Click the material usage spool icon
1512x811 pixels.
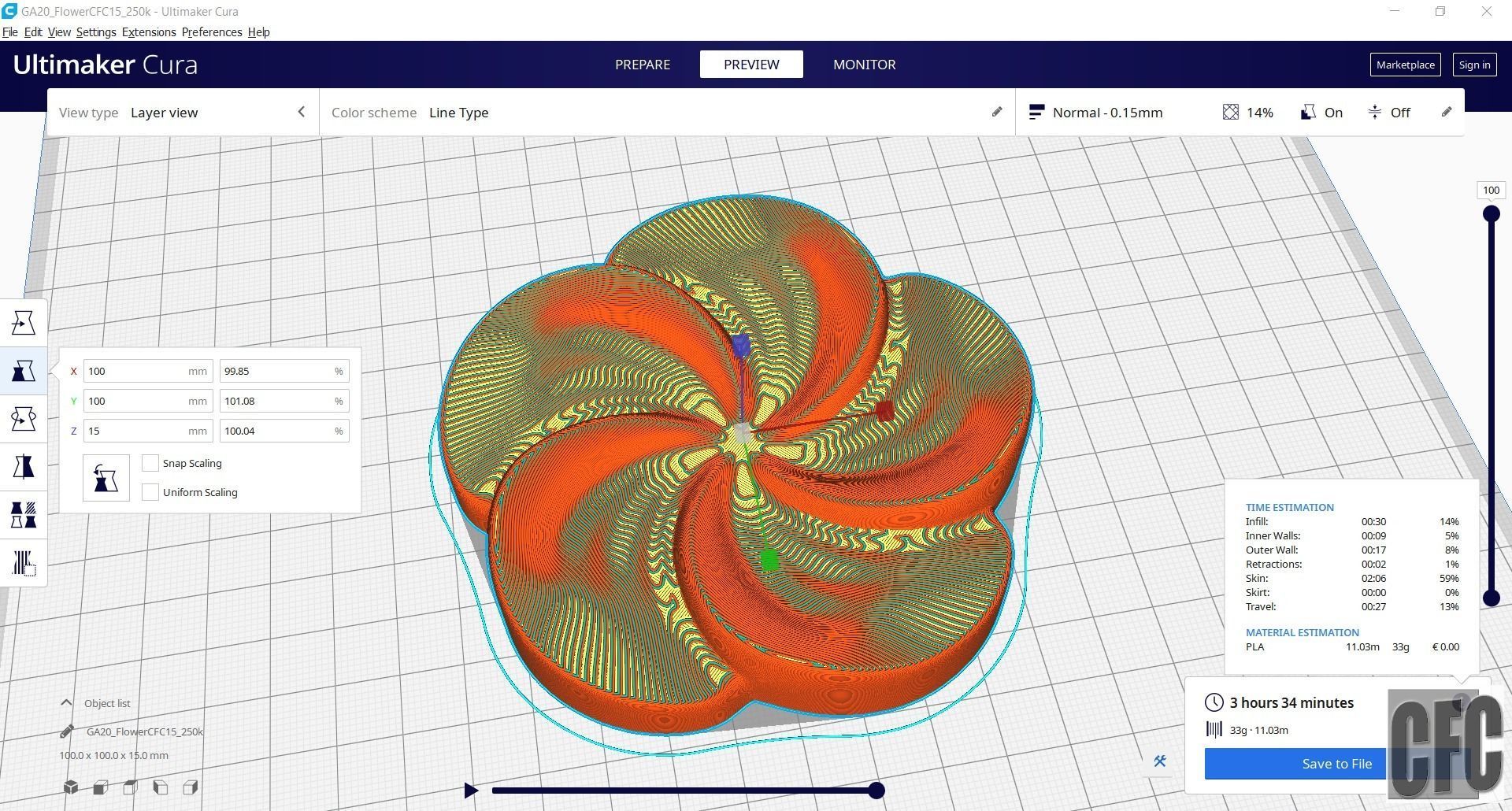coord(1214,730)
